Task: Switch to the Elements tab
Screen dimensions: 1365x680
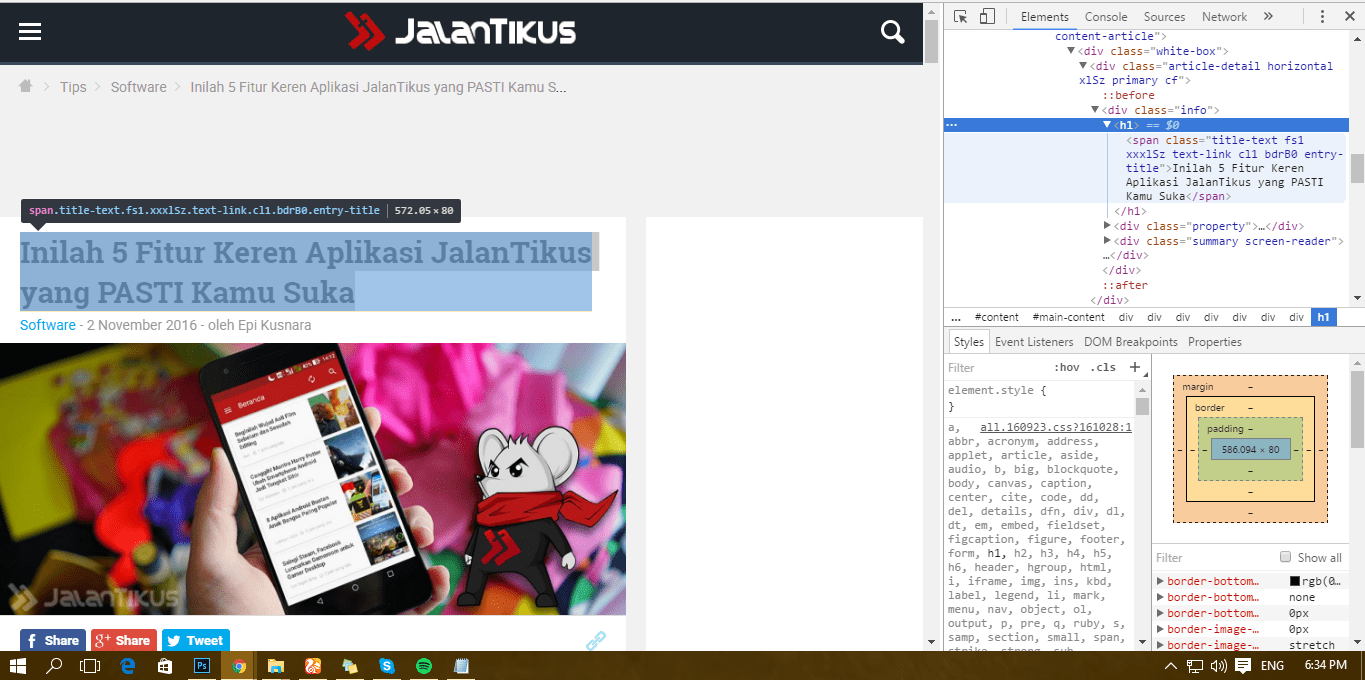Action: point(1044,17)
